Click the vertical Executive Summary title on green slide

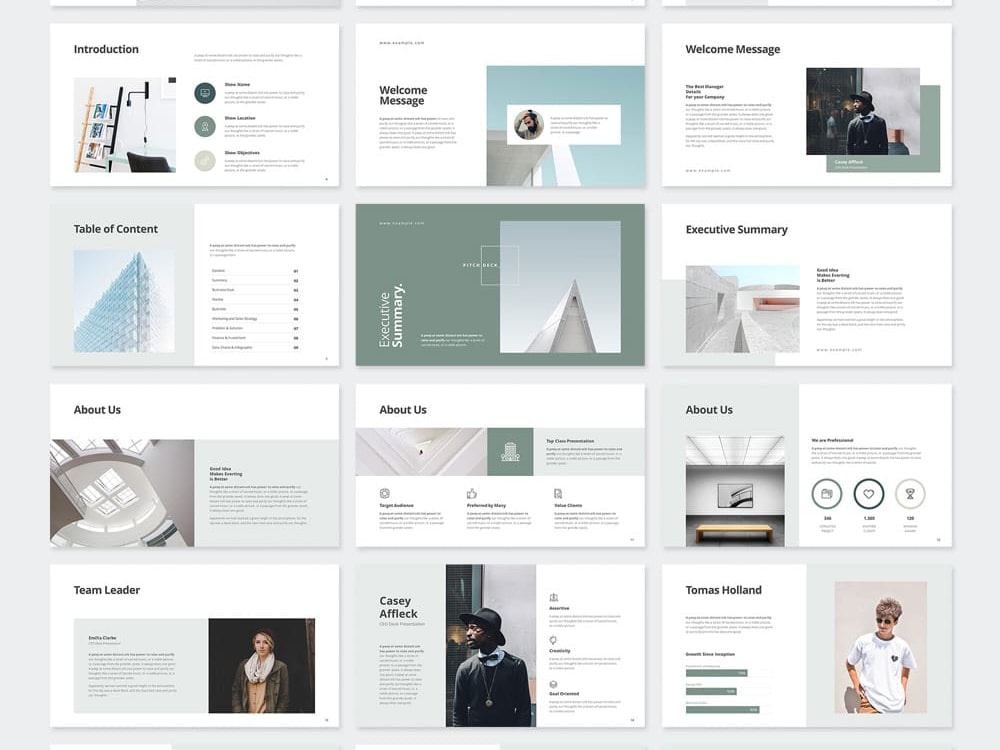pyautogui.click(x=391, y=315)
